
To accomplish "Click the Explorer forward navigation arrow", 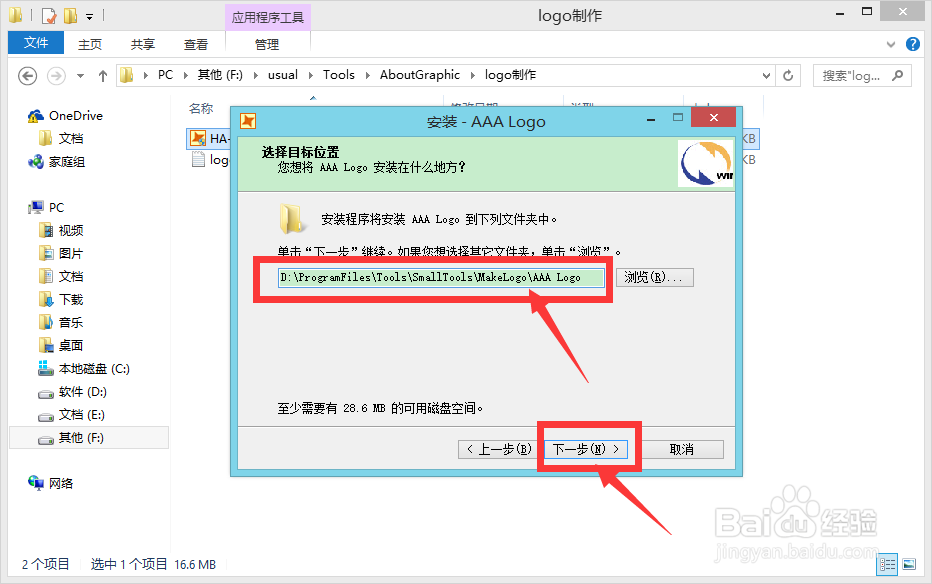I will 56,76.
